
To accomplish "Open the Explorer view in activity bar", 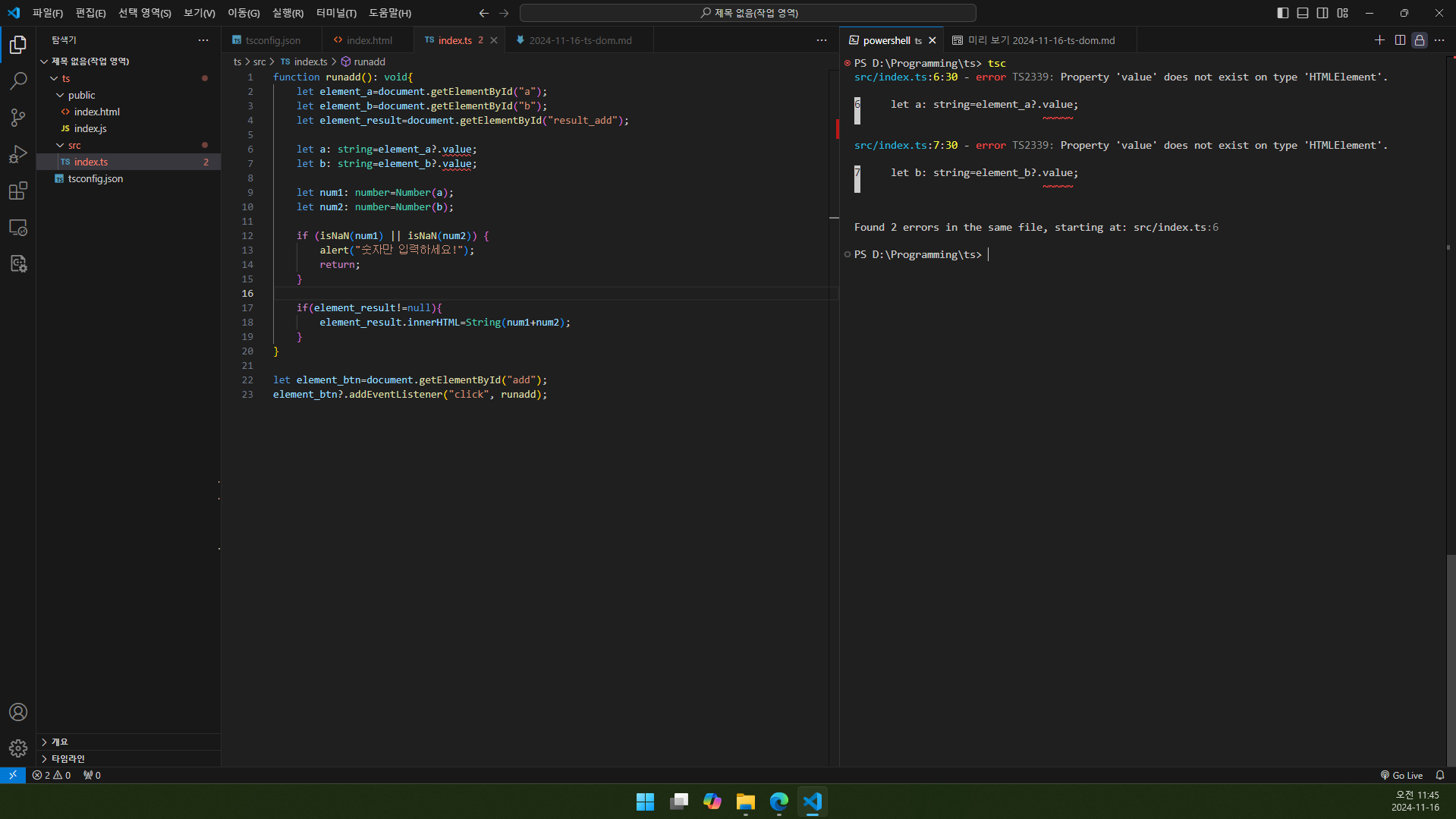I will pos(18,45).
